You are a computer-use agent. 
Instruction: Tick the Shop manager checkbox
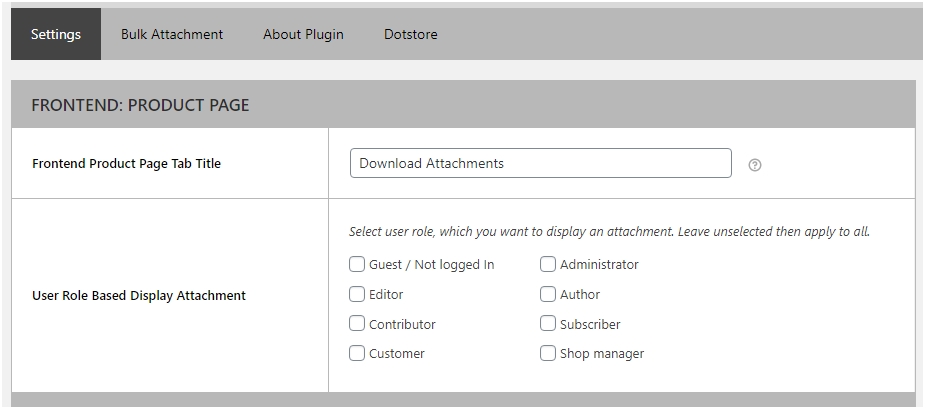[548, 353]
